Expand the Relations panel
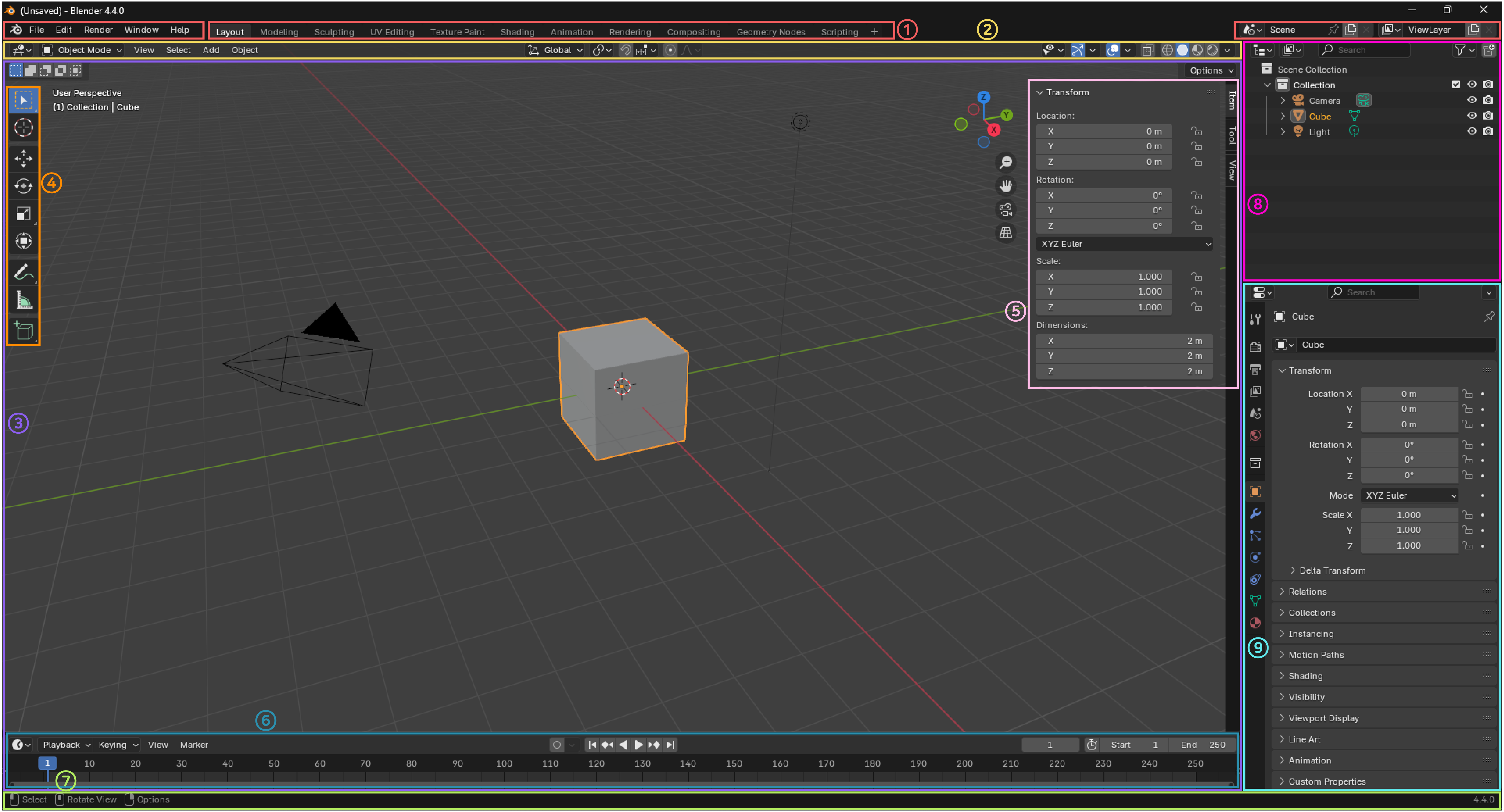The height and width of the screenshot is (812, 1504). click(1307, 591)
